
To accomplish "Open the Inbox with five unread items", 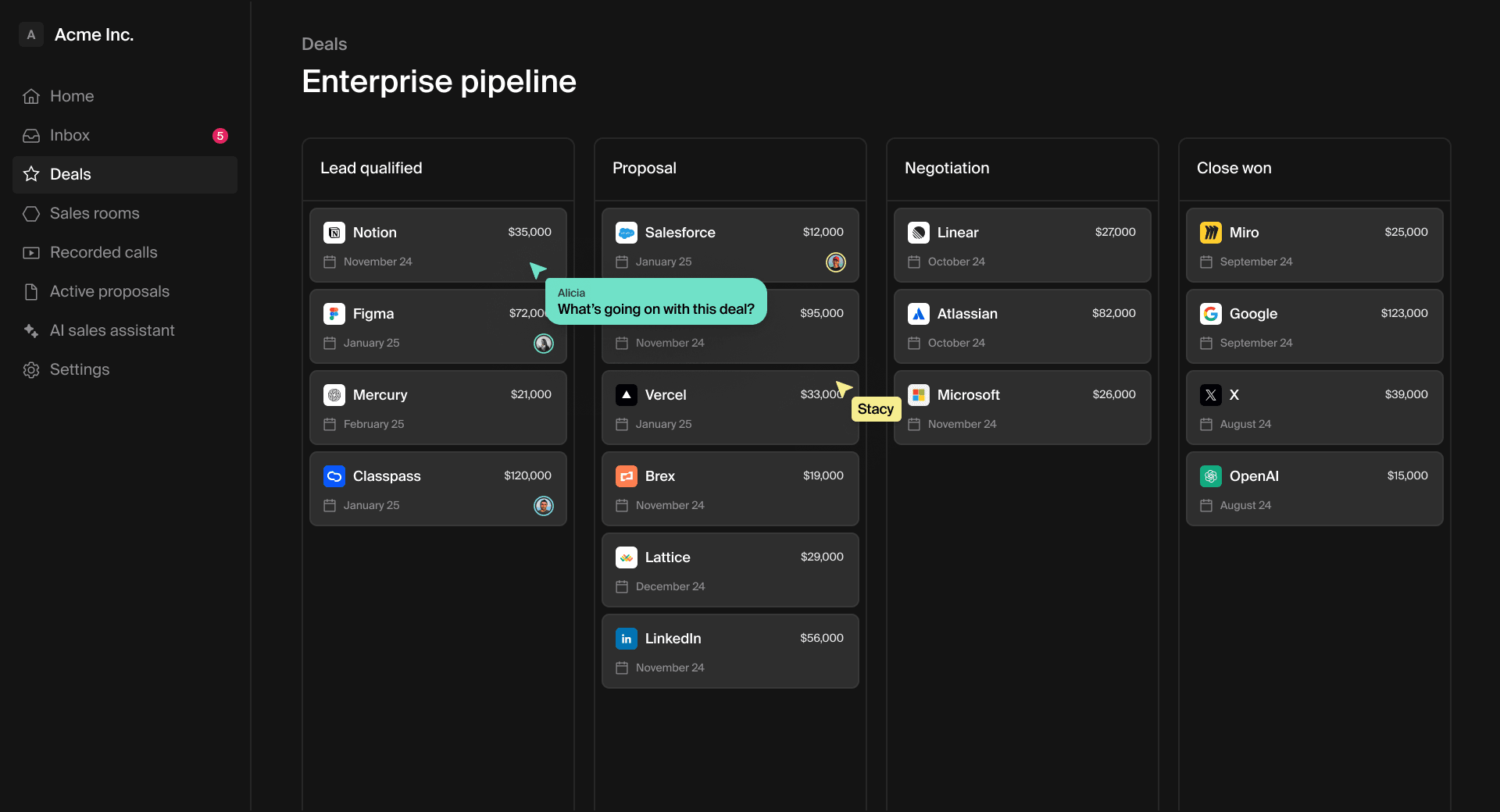I will point(70,134).
